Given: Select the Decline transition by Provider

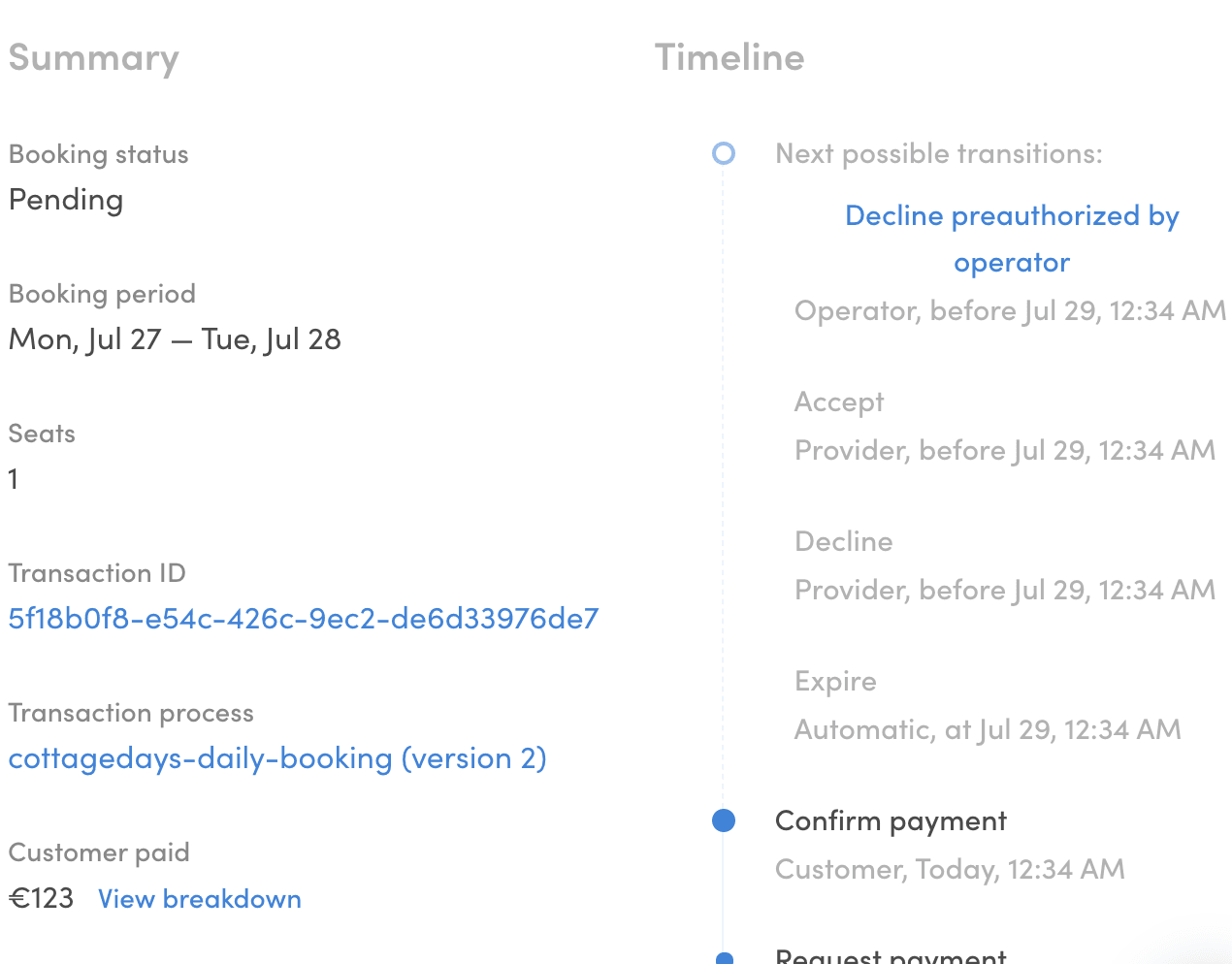Looking at the screenshot, I should pyautogui.click(x=843, y=542).
